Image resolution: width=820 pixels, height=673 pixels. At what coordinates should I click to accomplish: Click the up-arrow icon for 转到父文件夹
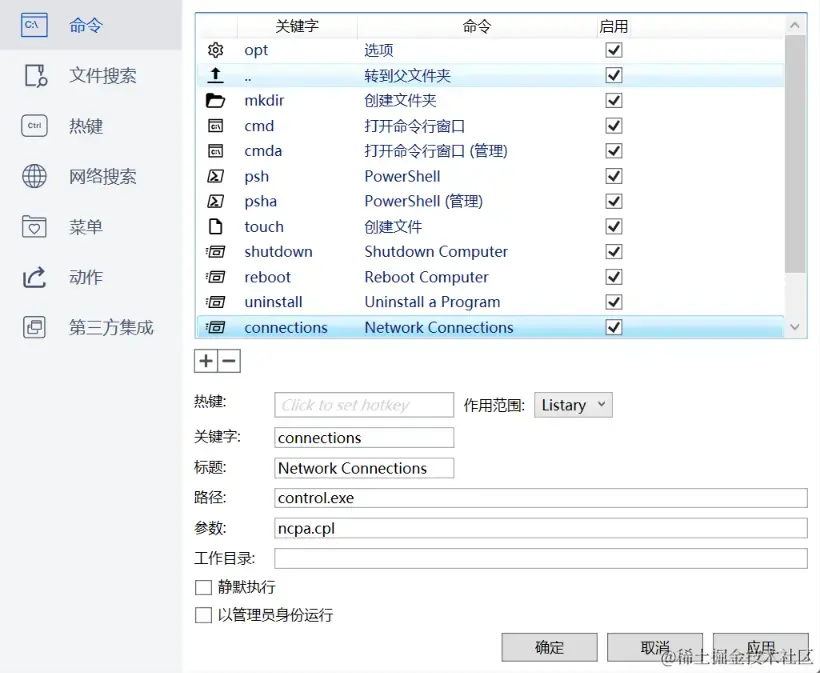point(215,75)
